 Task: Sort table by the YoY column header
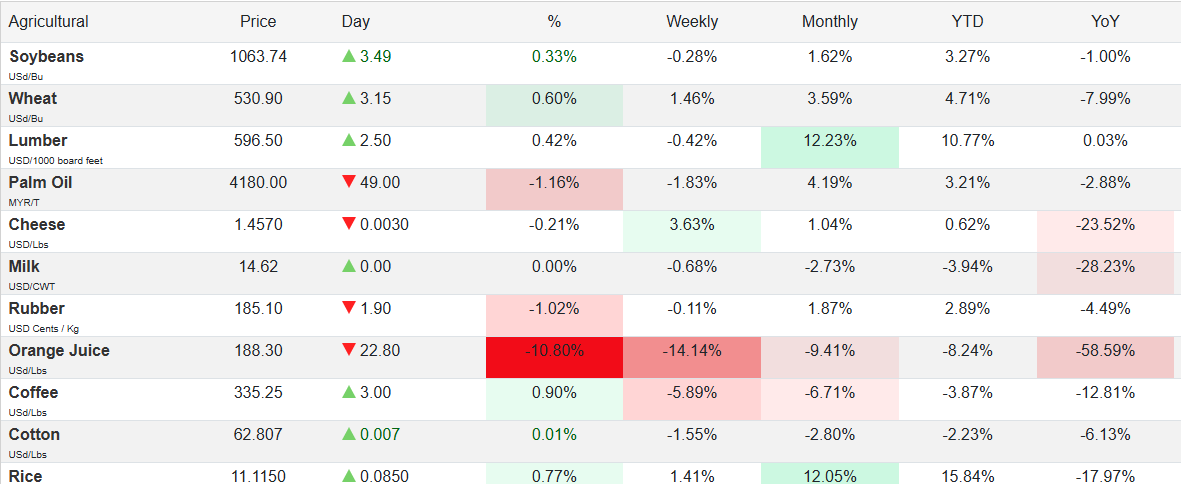pyautogui.click(x=1105, y=21)
